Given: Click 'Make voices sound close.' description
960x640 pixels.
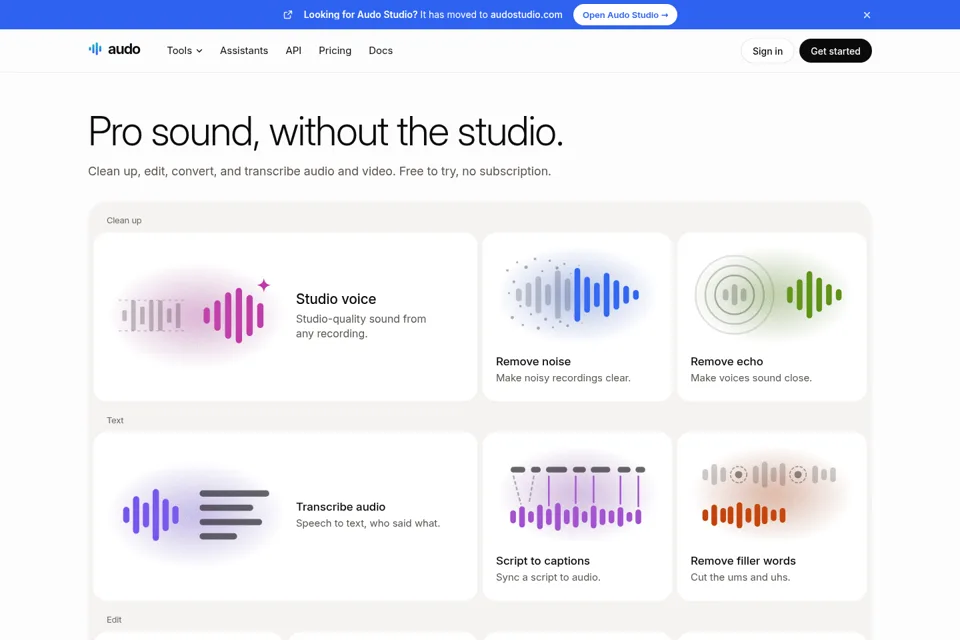Looking at the screenshot, I should pyautogui.click(x=751, y=378).
